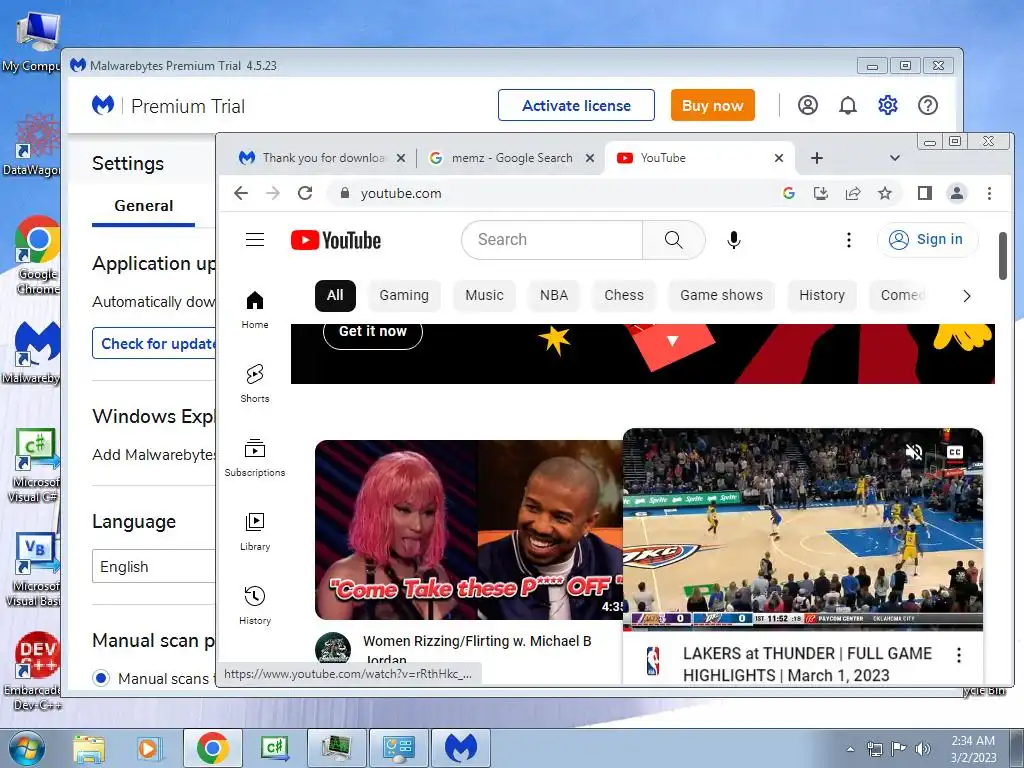The width and height of the screenshot is (1024, 768).
Task: Click Chrome forward arrow
Action: [x=273, y=193]
